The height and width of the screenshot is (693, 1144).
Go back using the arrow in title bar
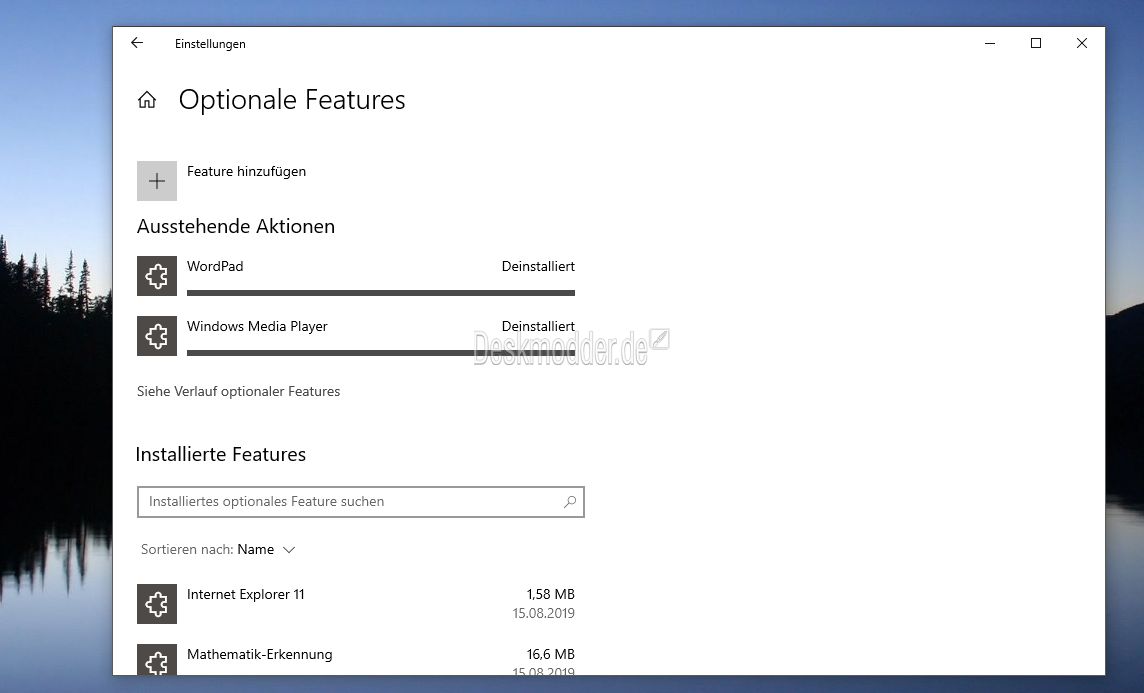tap(137, 43)
